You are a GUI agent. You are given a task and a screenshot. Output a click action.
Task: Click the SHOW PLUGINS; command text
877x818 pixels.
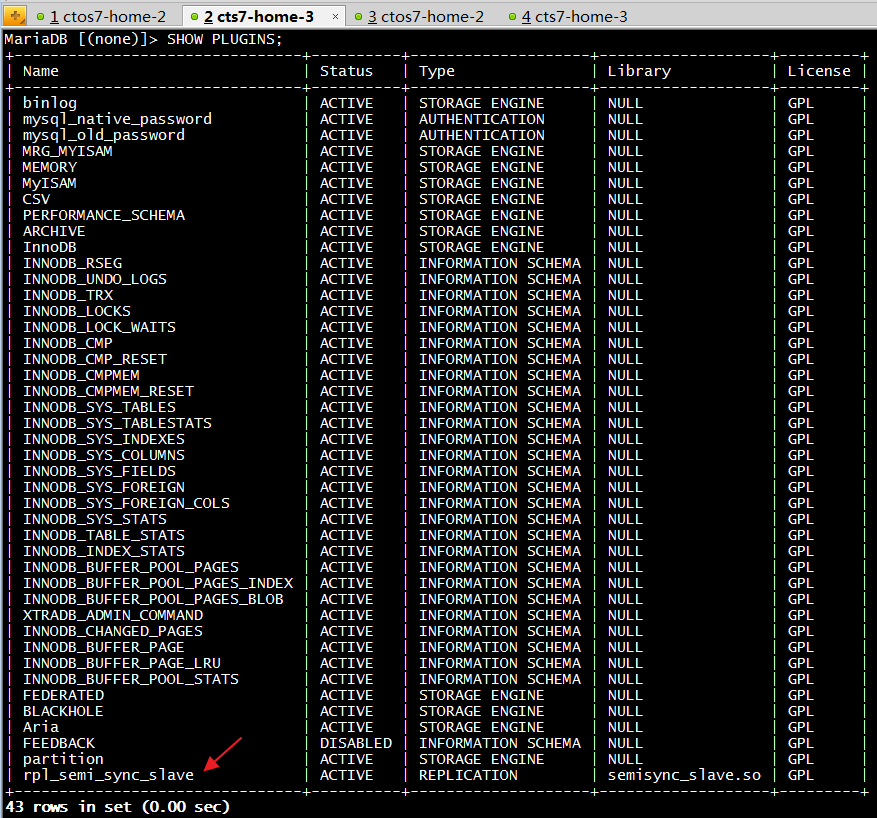(x=224, y=40)
